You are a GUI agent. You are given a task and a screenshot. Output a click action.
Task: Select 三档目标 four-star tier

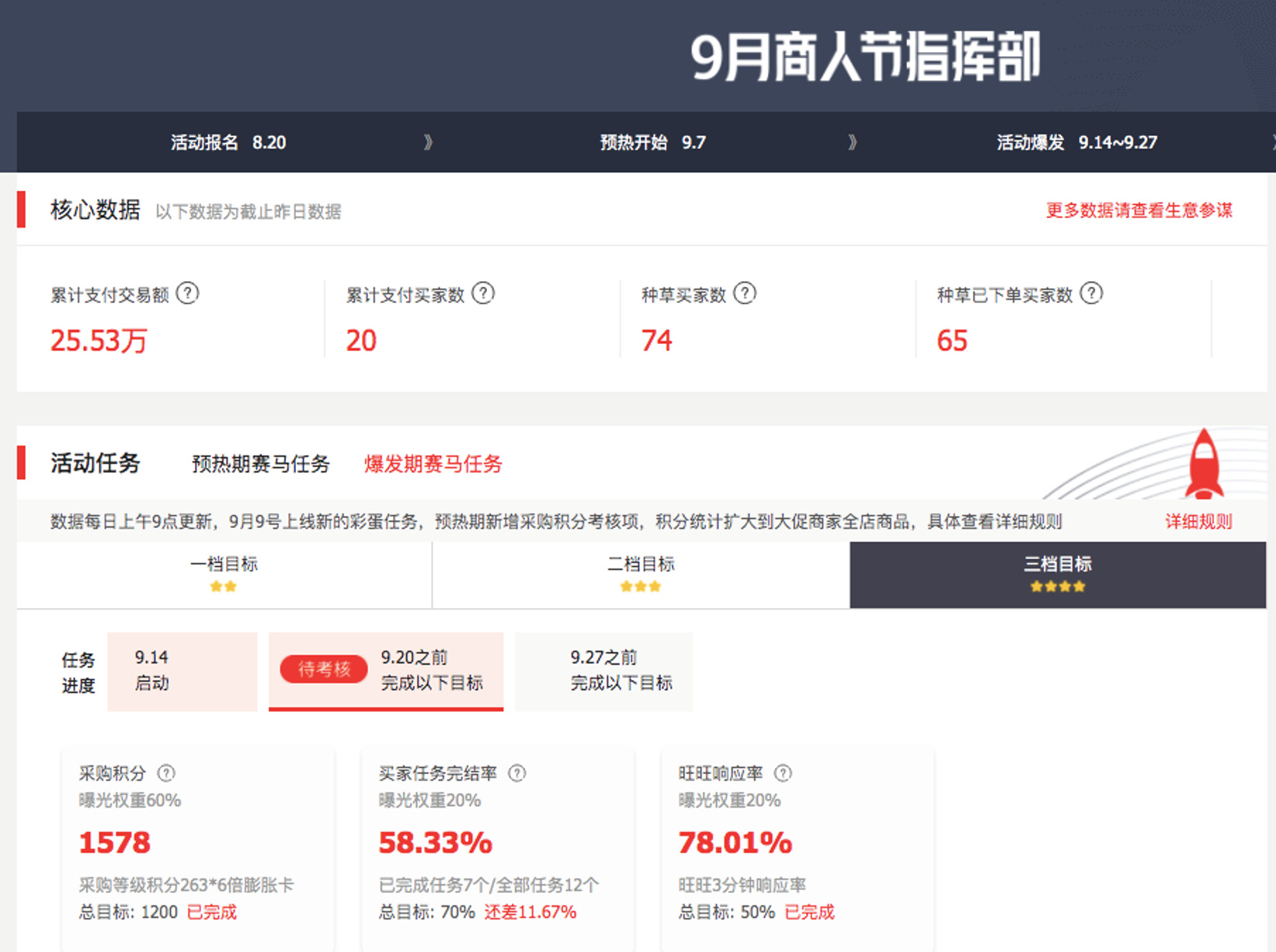point(1057,574)
